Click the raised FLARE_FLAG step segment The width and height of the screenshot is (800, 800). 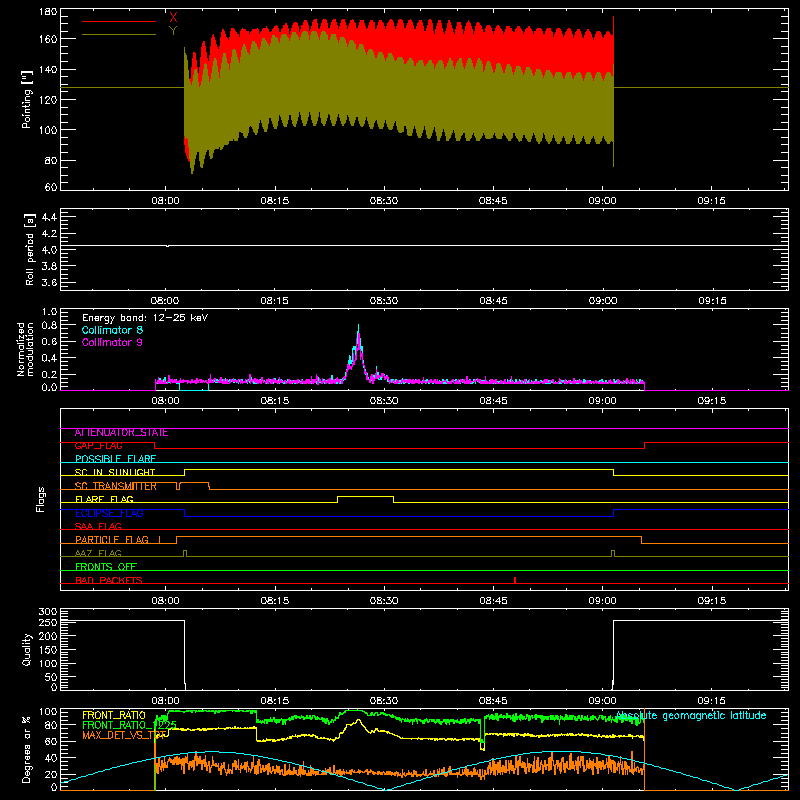[x=365, y=496]
